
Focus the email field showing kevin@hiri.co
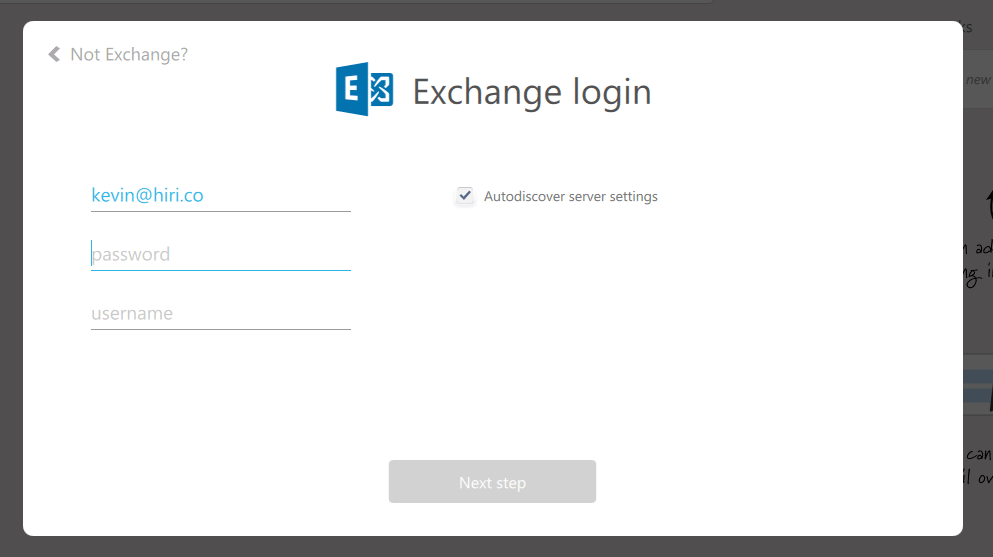pos(220,195)
